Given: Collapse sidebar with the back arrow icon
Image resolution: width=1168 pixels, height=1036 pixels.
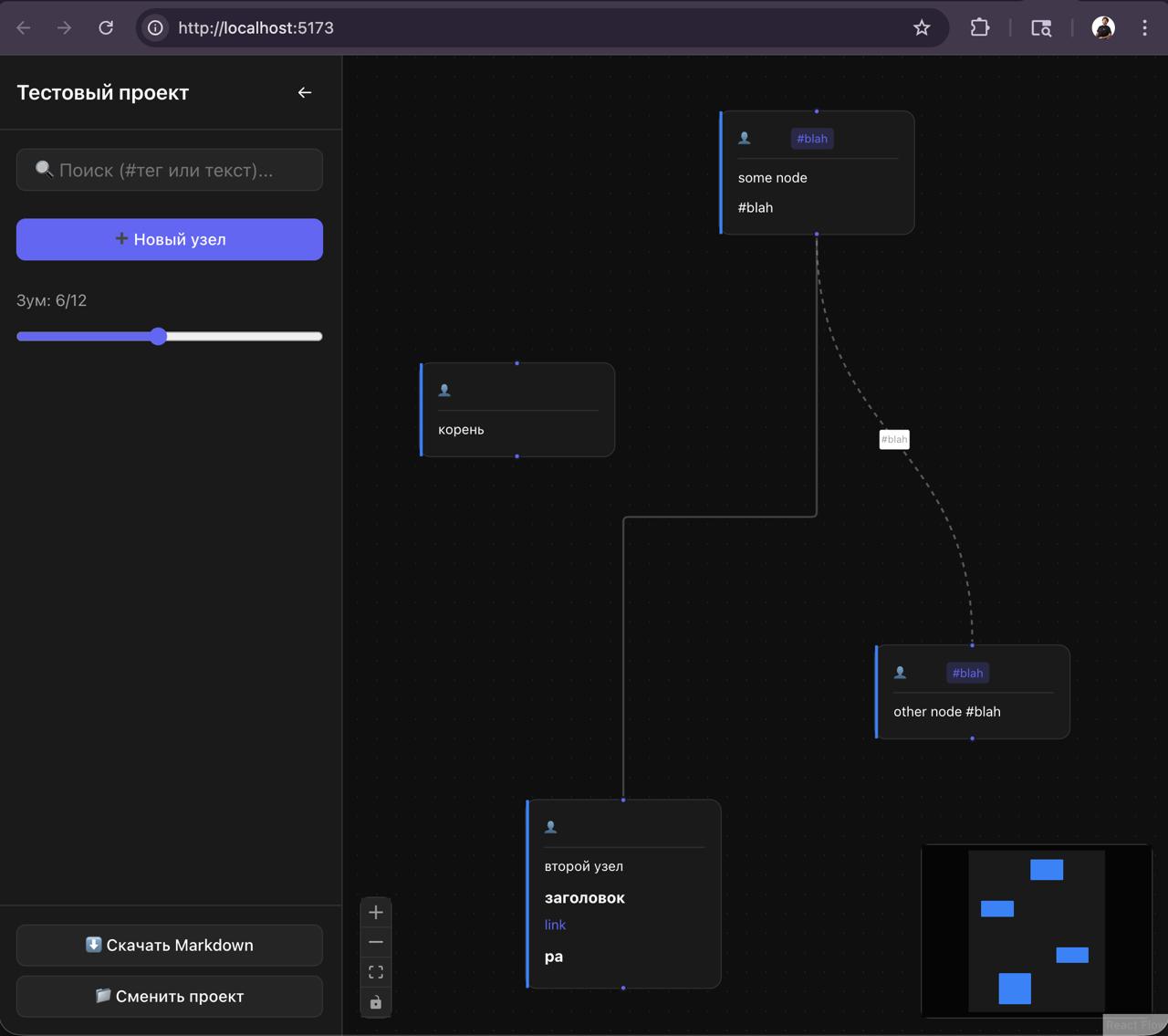Looking at the screenshot, I should pos(305,92).
